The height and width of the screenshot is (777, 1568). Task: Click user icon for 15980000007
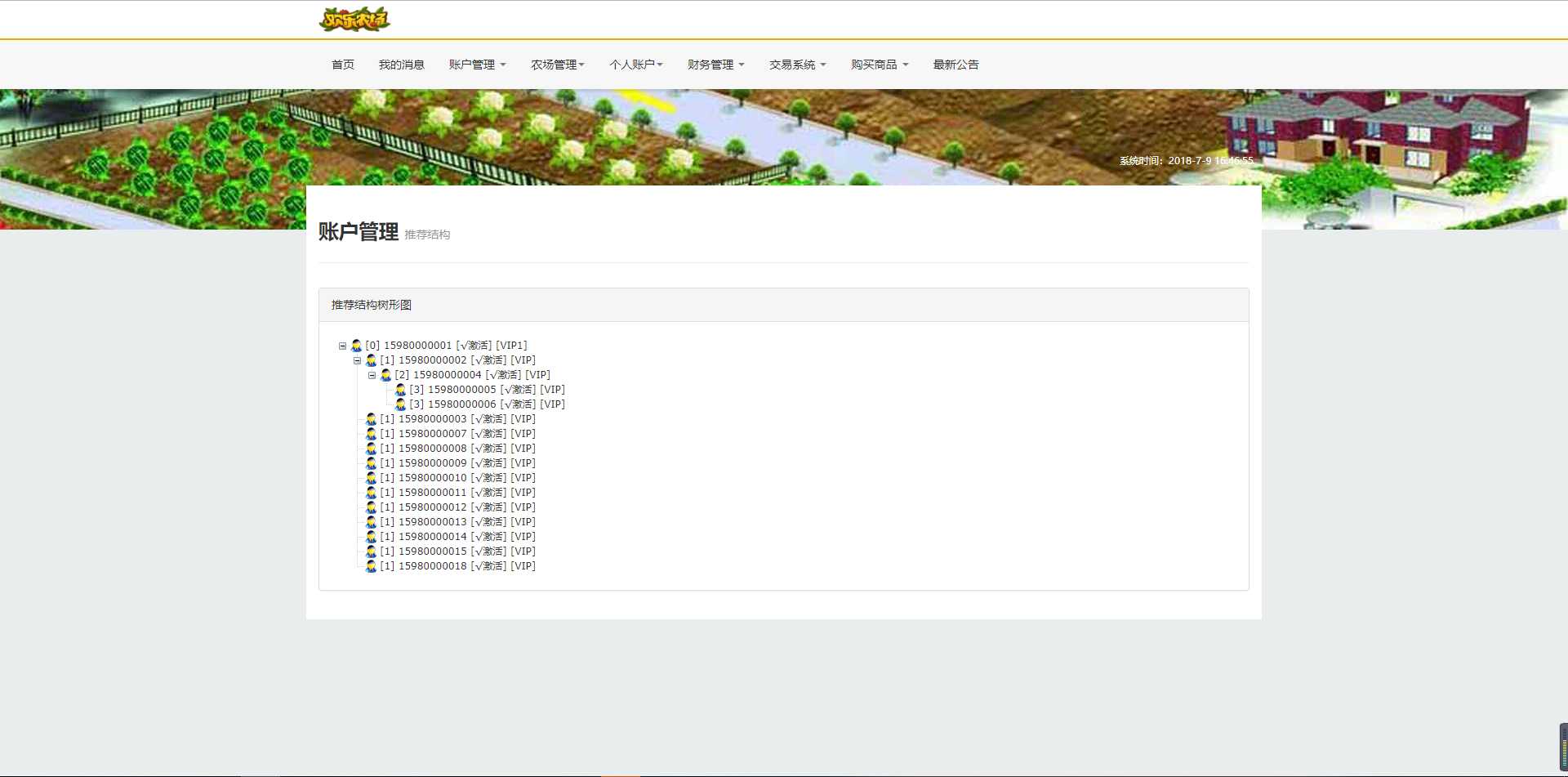(x=371, y=434)
